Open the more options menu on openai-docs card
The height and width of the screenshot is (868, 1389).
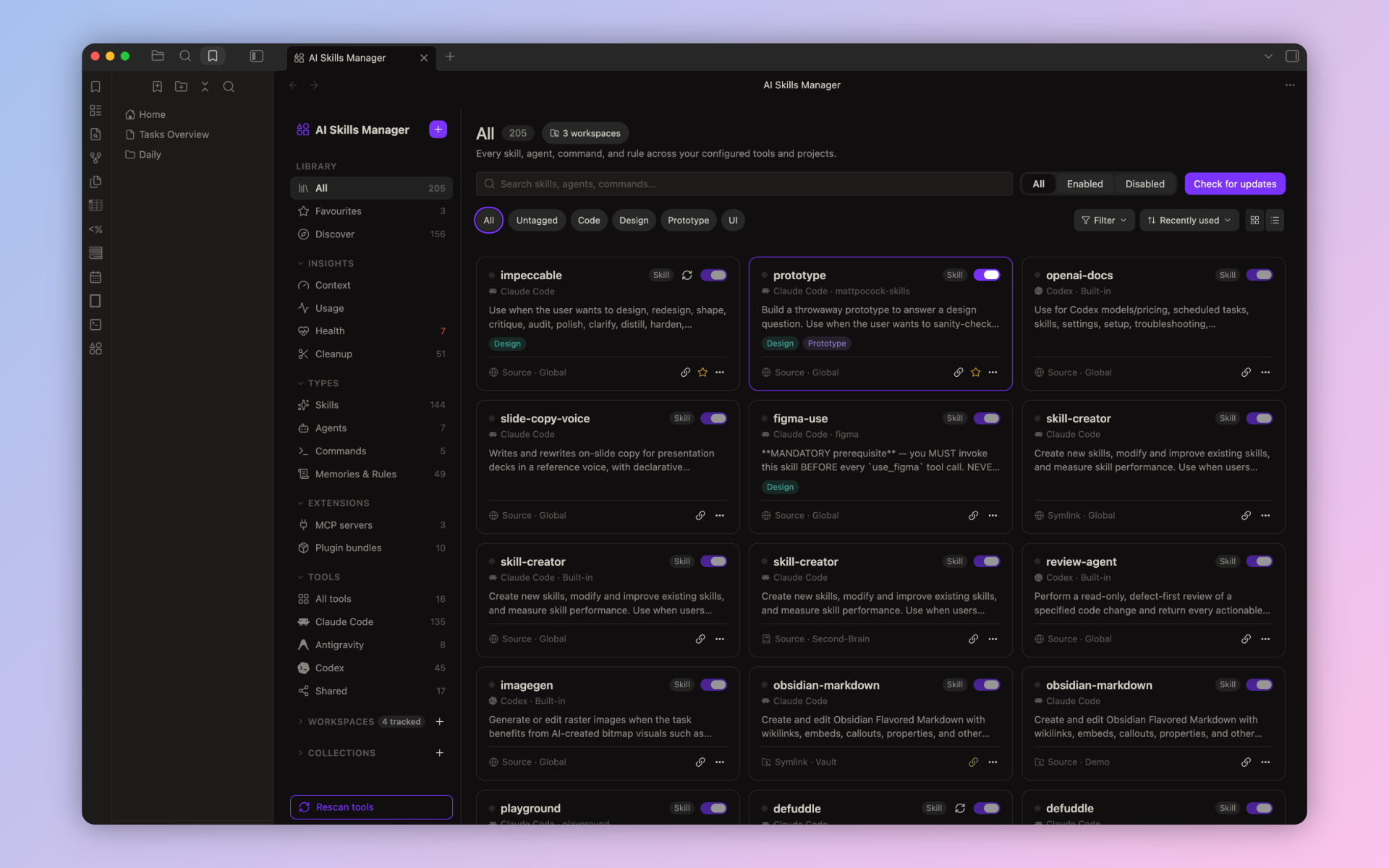[1265, 373]
